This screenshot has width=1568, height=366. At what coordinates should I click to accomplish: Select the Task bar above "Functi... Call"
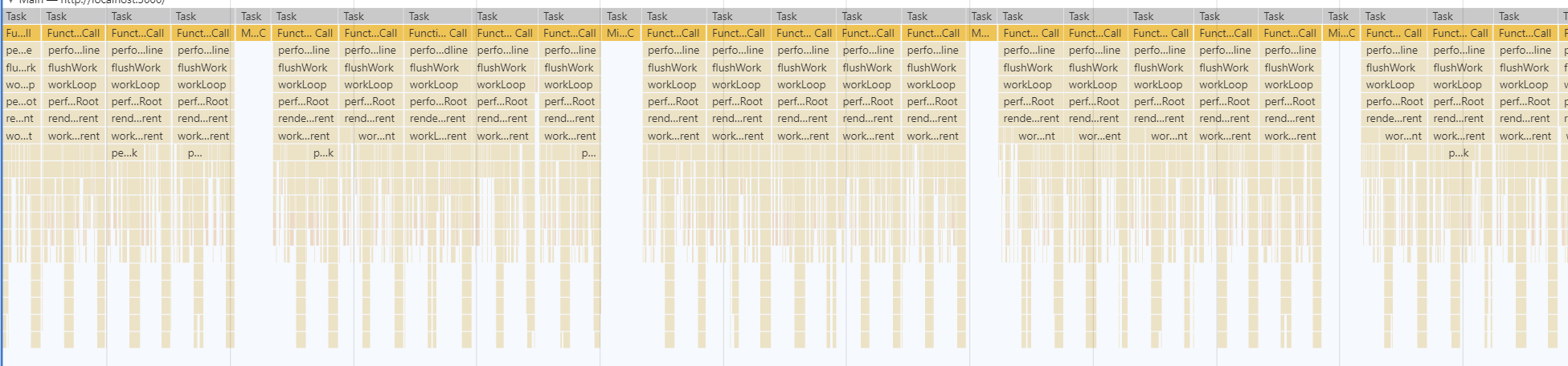pyautogui.click(x=420, y=16)
